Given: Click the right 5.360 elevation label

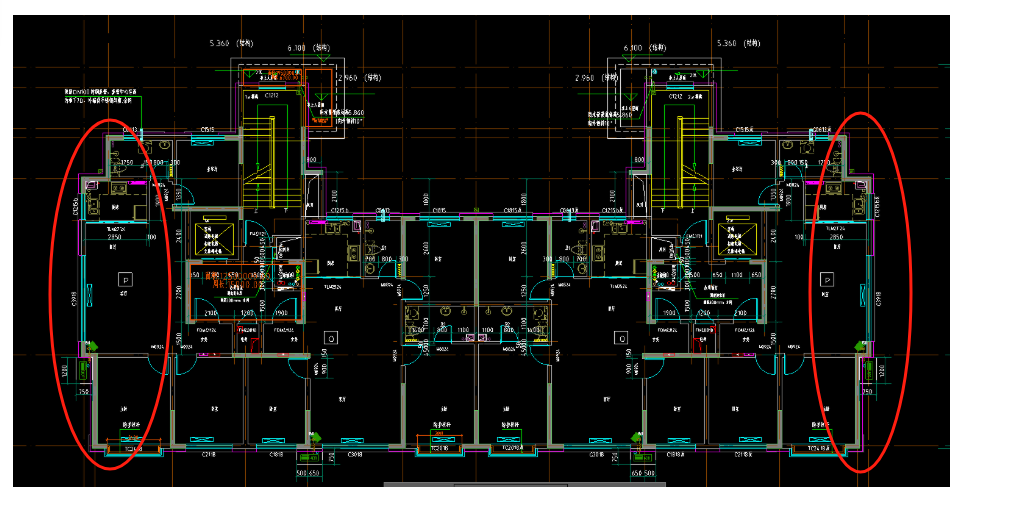Looking at the screenshot, I should pos(739,43).
